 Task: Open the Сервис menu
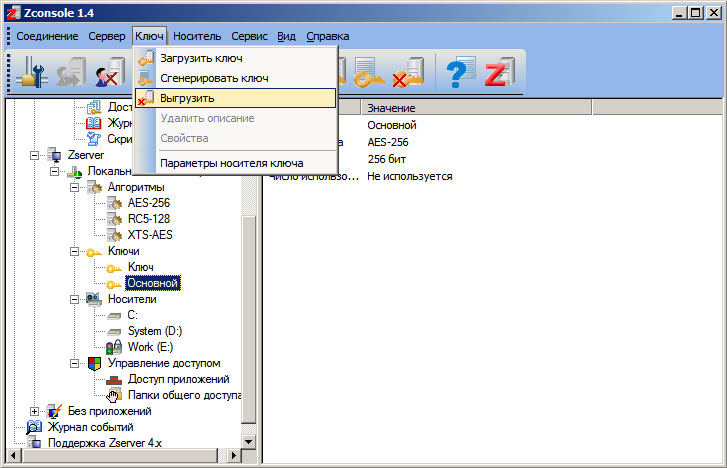pyautogui.click(x=249, y=36)
